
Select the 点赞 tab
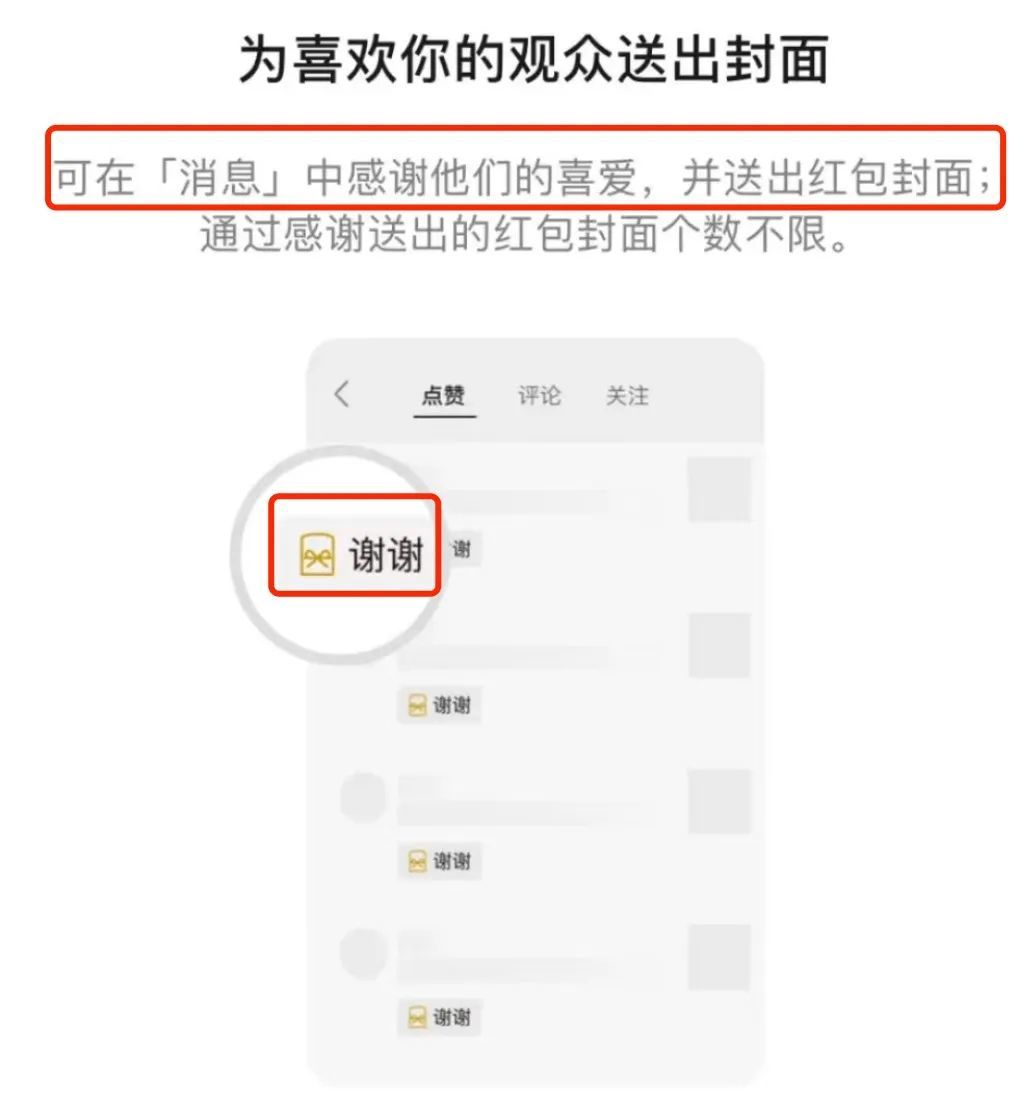pos(443,395)
